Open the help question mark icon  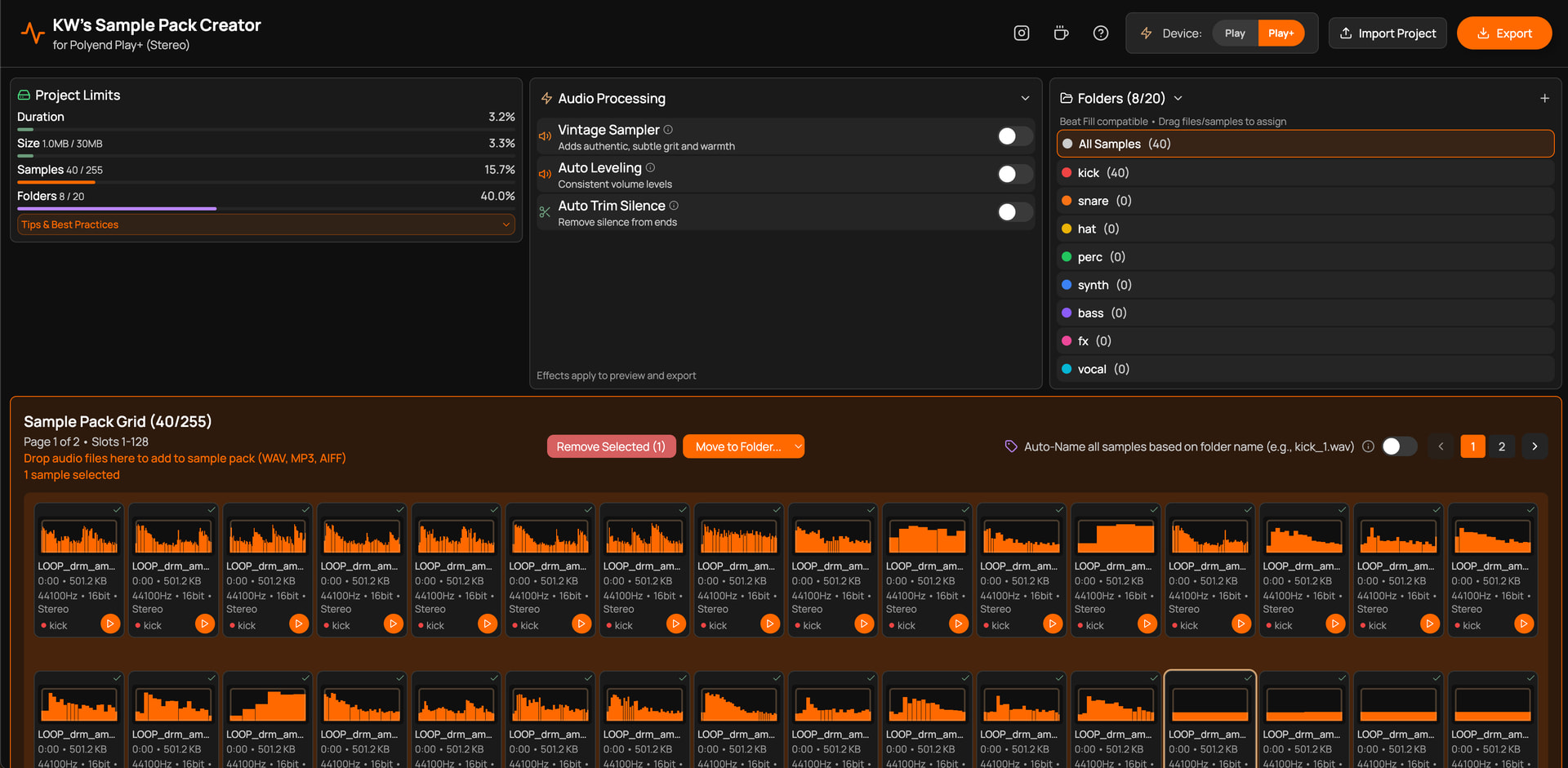(1100, 33)
